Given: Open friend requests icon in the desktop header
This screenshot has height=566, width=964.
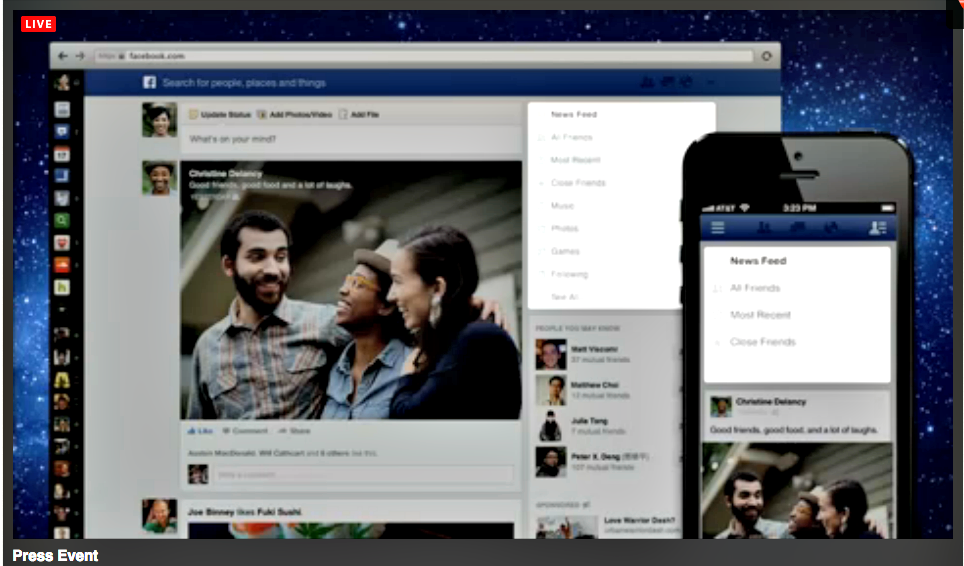Looking at the screenshot, I should coord(646,83).
